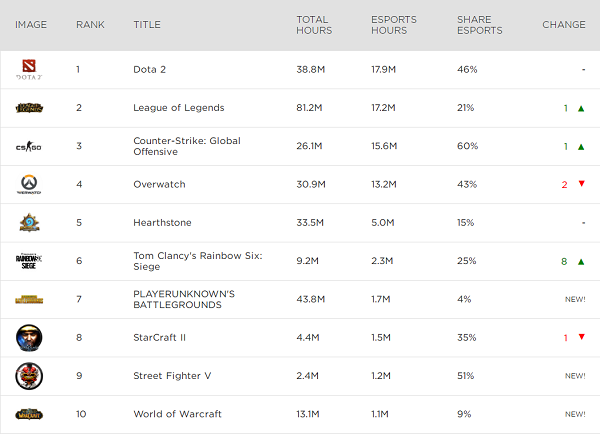Select the League of Legends title
600x435 pixels.
(x=179, y=108)
